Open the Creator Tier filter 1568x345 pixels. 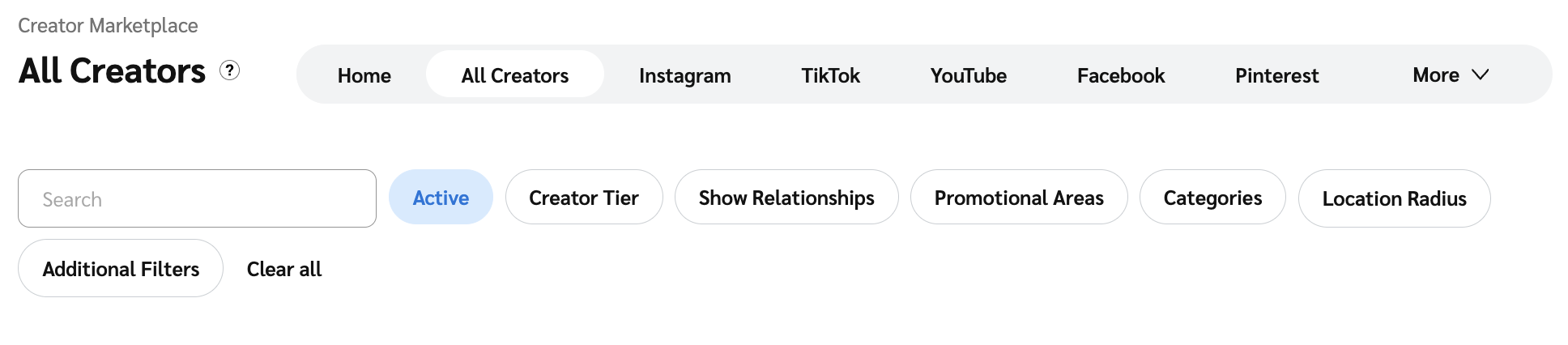click(x=583, y=198)
